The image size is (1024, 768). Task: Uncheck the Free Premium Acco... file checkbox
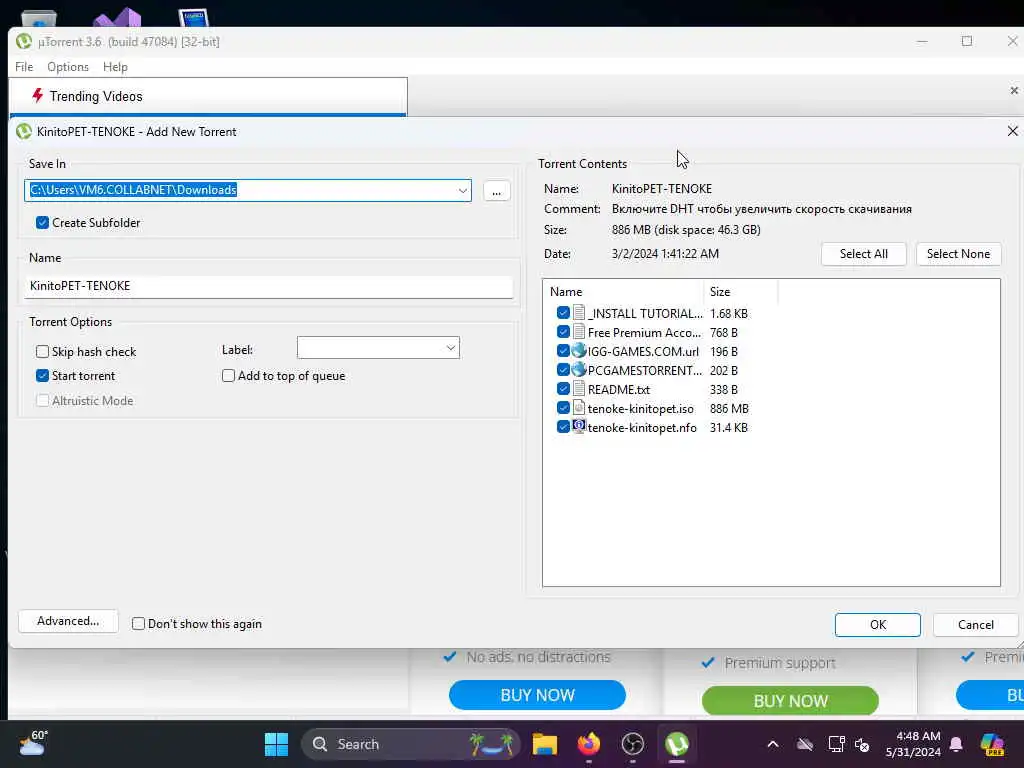tap(563, 332)
